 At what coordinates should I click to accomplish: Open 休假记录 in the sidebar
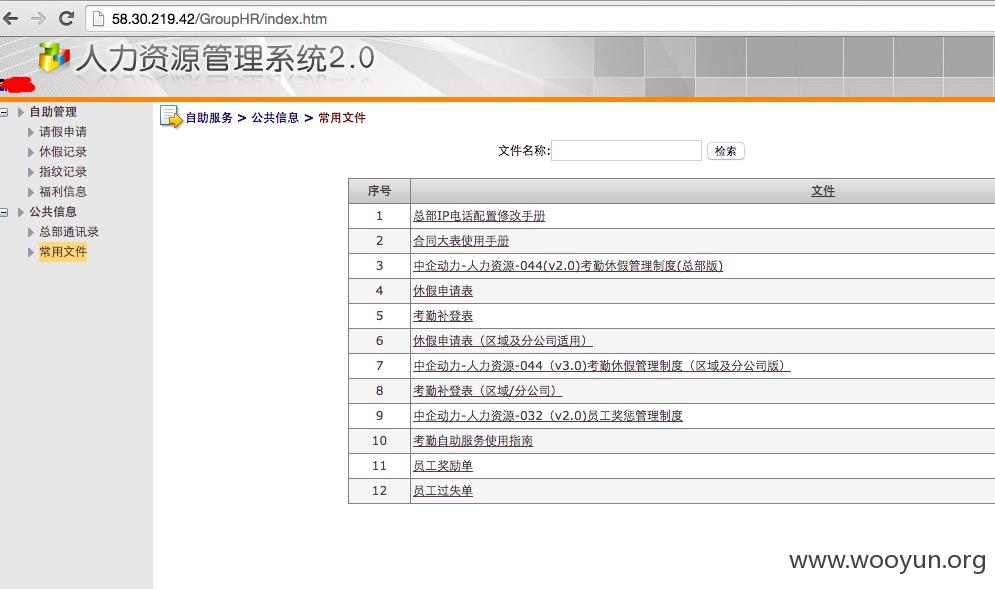63,152
